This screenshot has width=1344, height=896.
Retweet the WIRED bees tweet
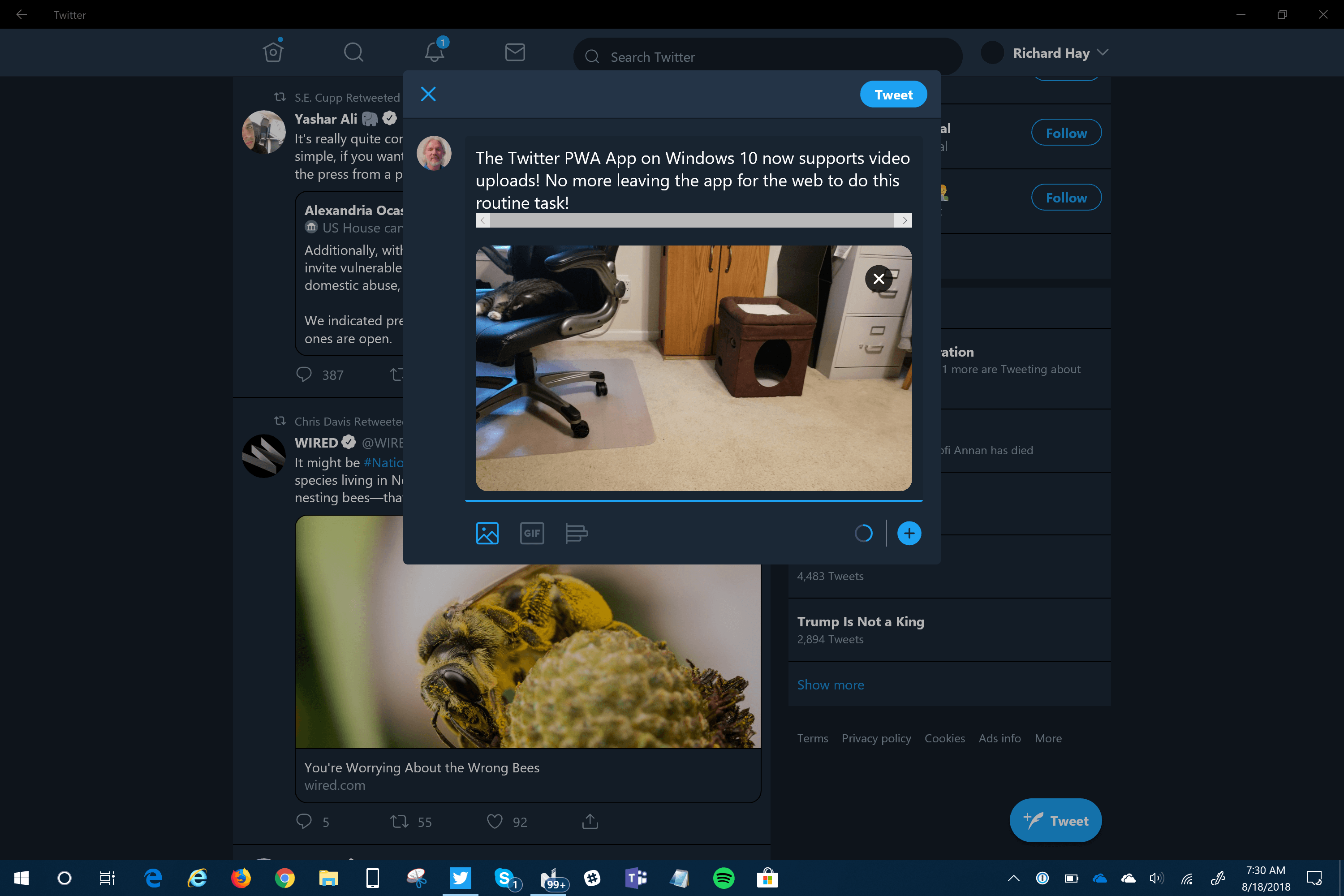click(399, 822)
